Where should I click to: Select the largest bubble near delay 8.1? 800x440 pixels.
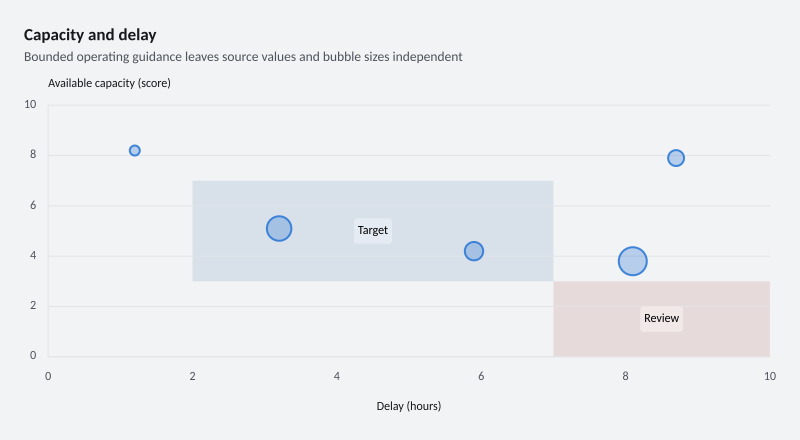coord(633,261)
